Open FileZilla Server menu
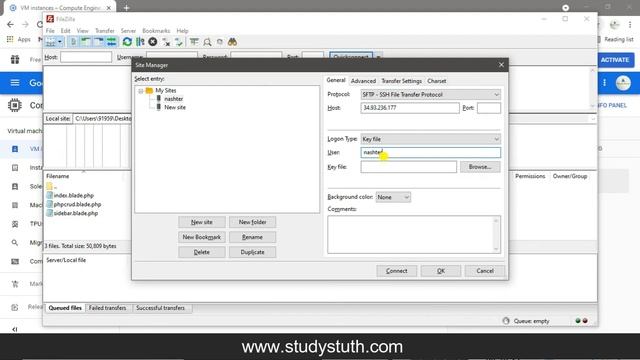The image size is (640, 360). (128, 31)
